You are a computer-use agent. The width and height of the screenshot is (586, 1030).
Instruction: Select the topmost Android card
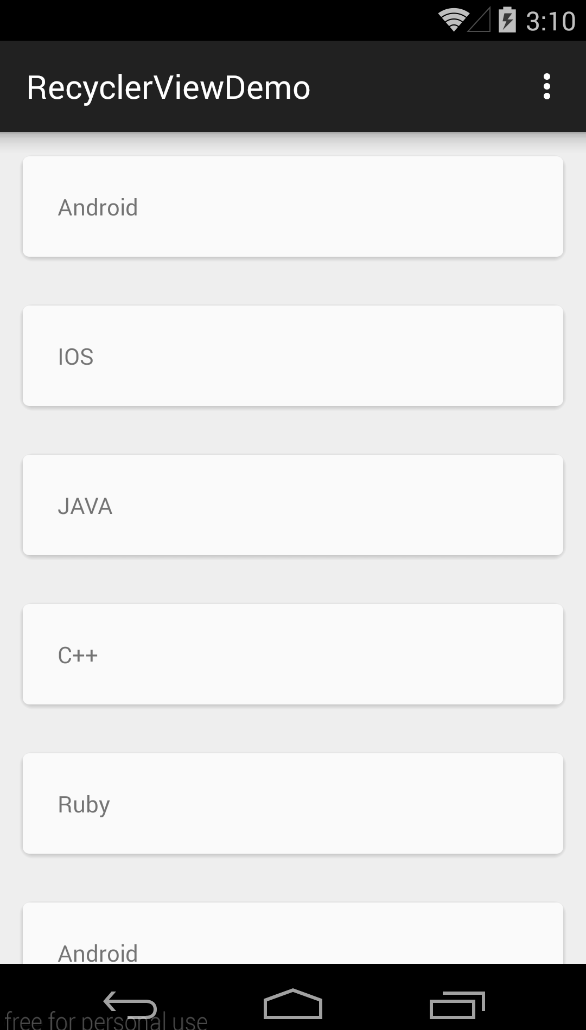click(x=293, y=206)
